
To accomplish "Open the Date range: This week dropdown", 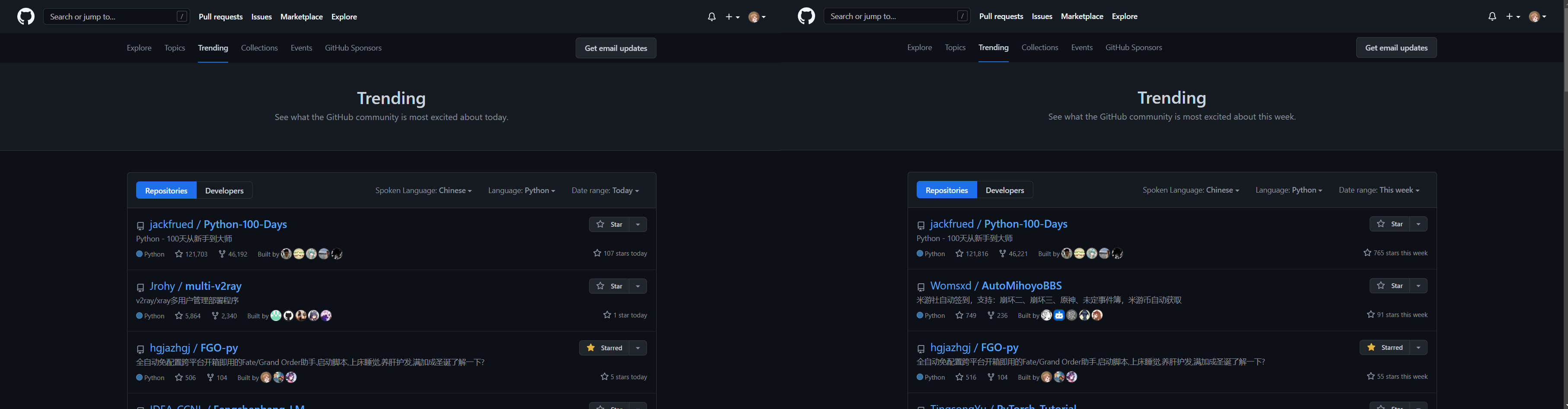I will [1379, 190].
